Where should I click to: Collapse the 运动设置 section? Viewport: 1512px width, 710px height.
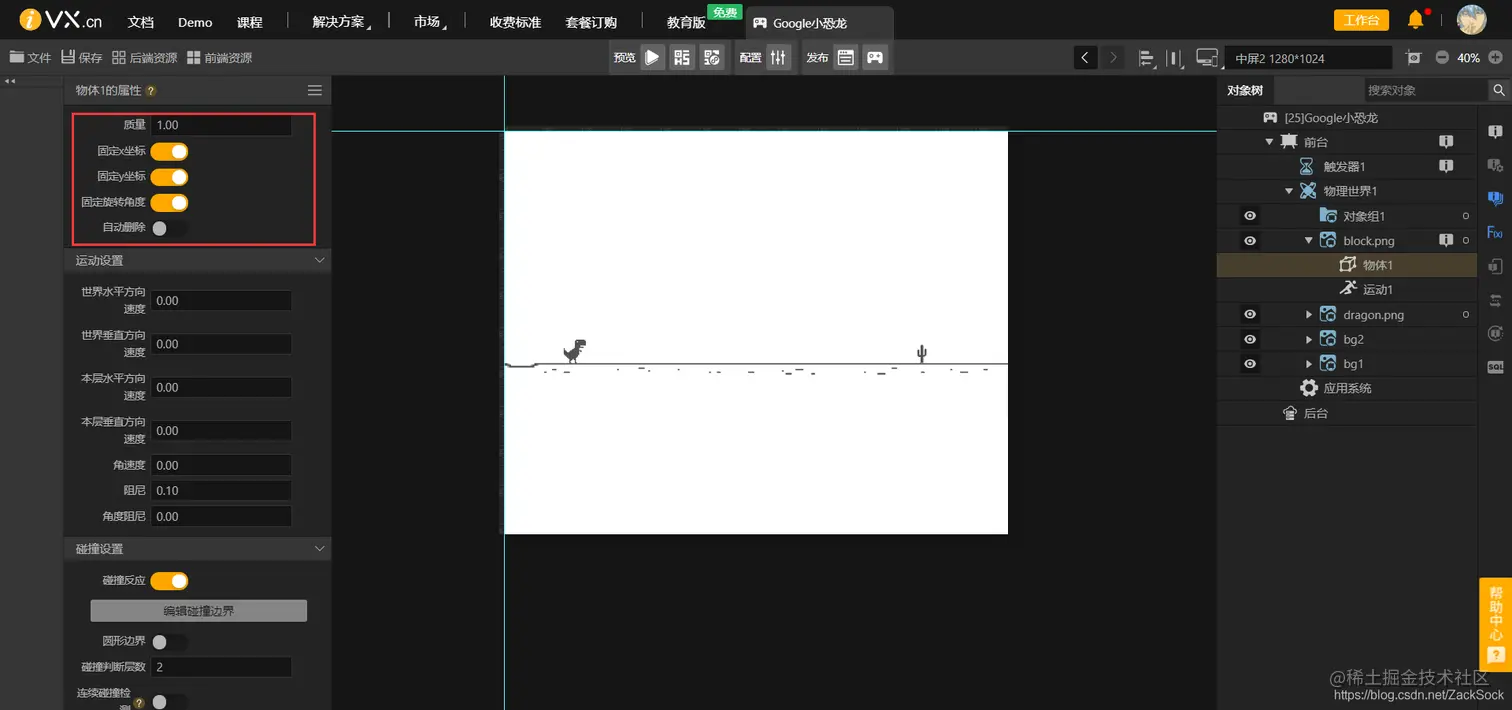320,260
